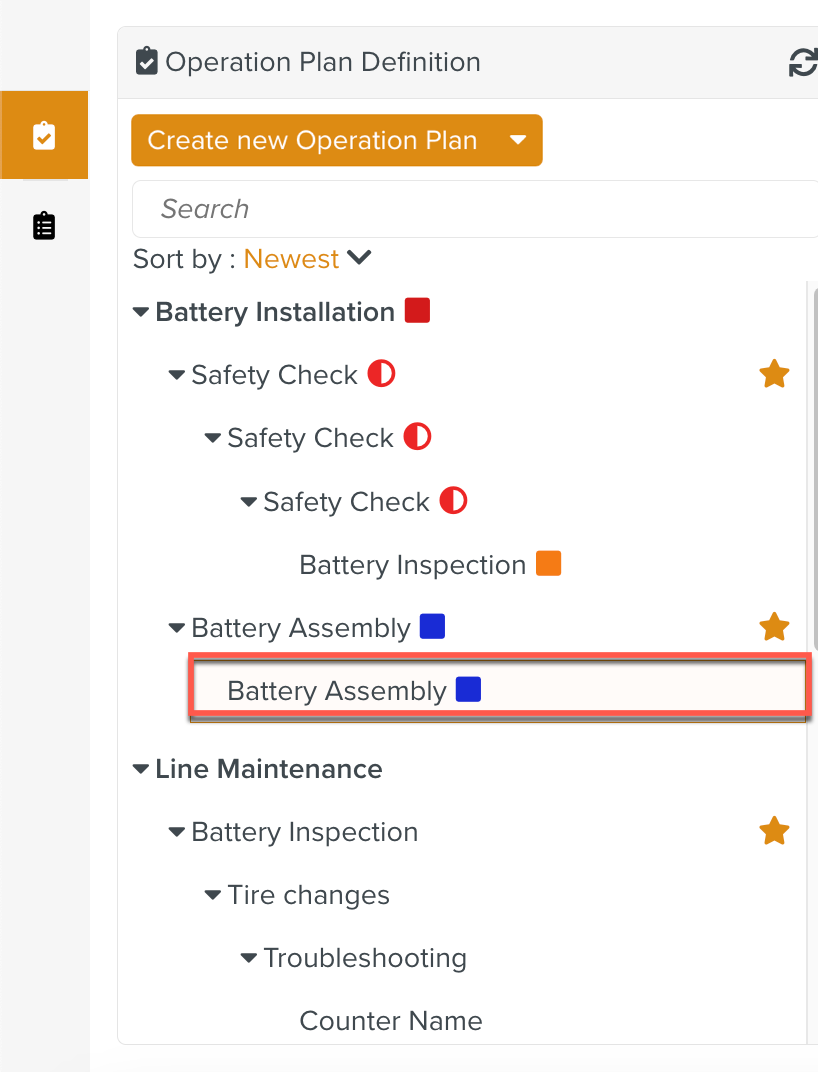Click Create new Operation Plan button
The width and height of the screenshot is (818, 1072).
pyautogui.click(x=312, y=140)
